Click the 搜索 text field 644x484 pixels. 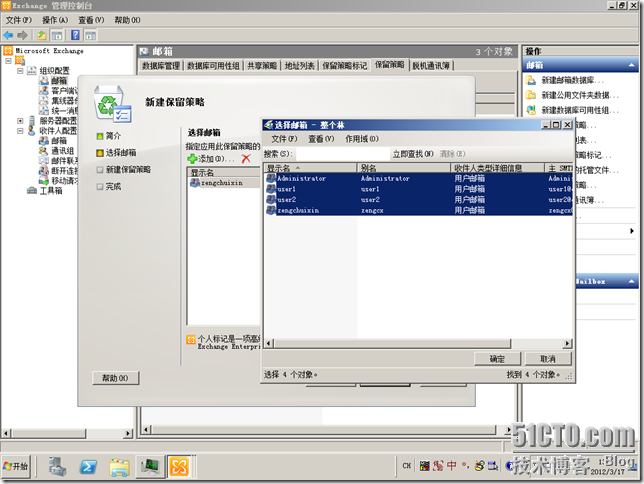[340, 154]
